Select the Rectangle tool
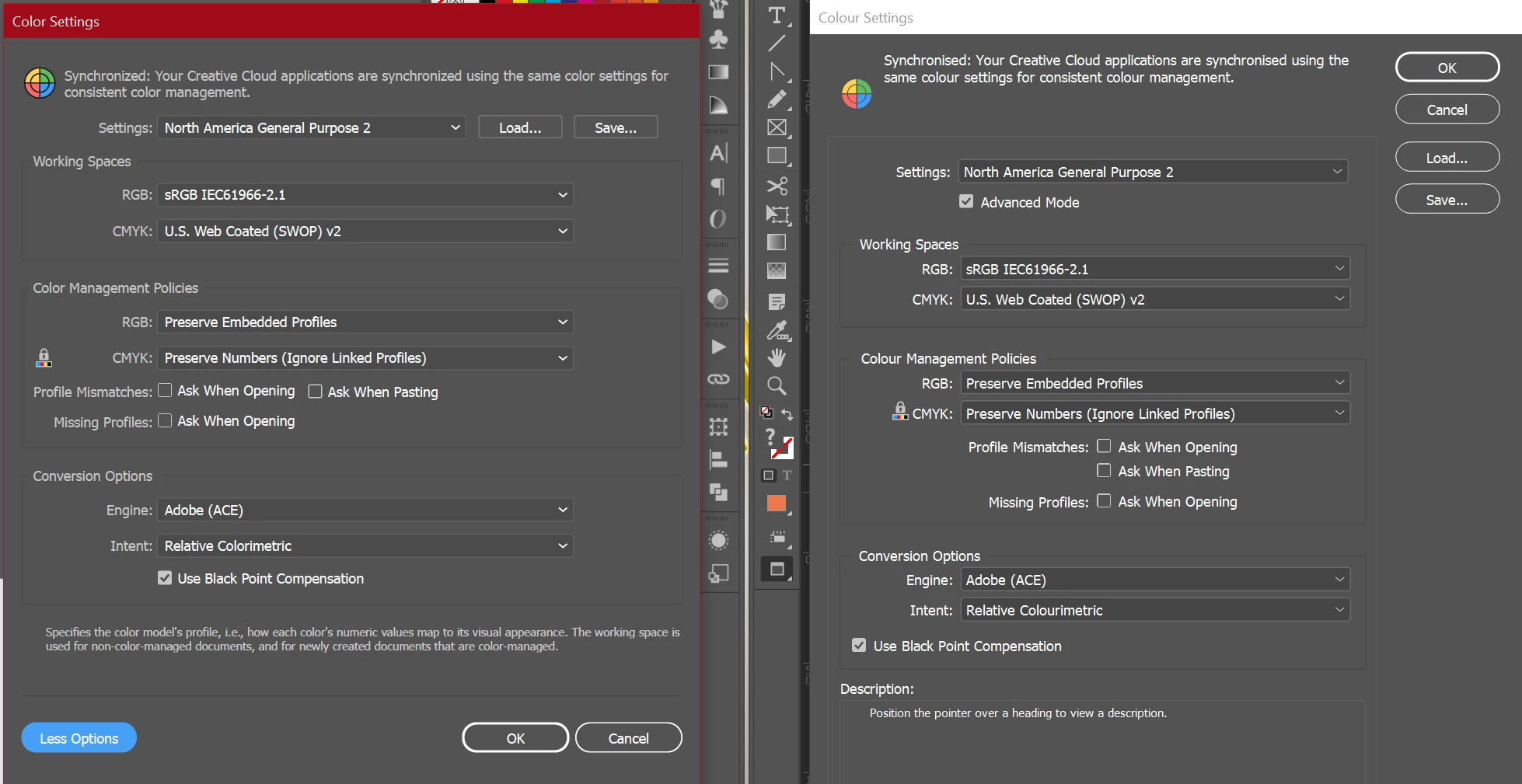The image size is (1522, 784). pos(777,155)
